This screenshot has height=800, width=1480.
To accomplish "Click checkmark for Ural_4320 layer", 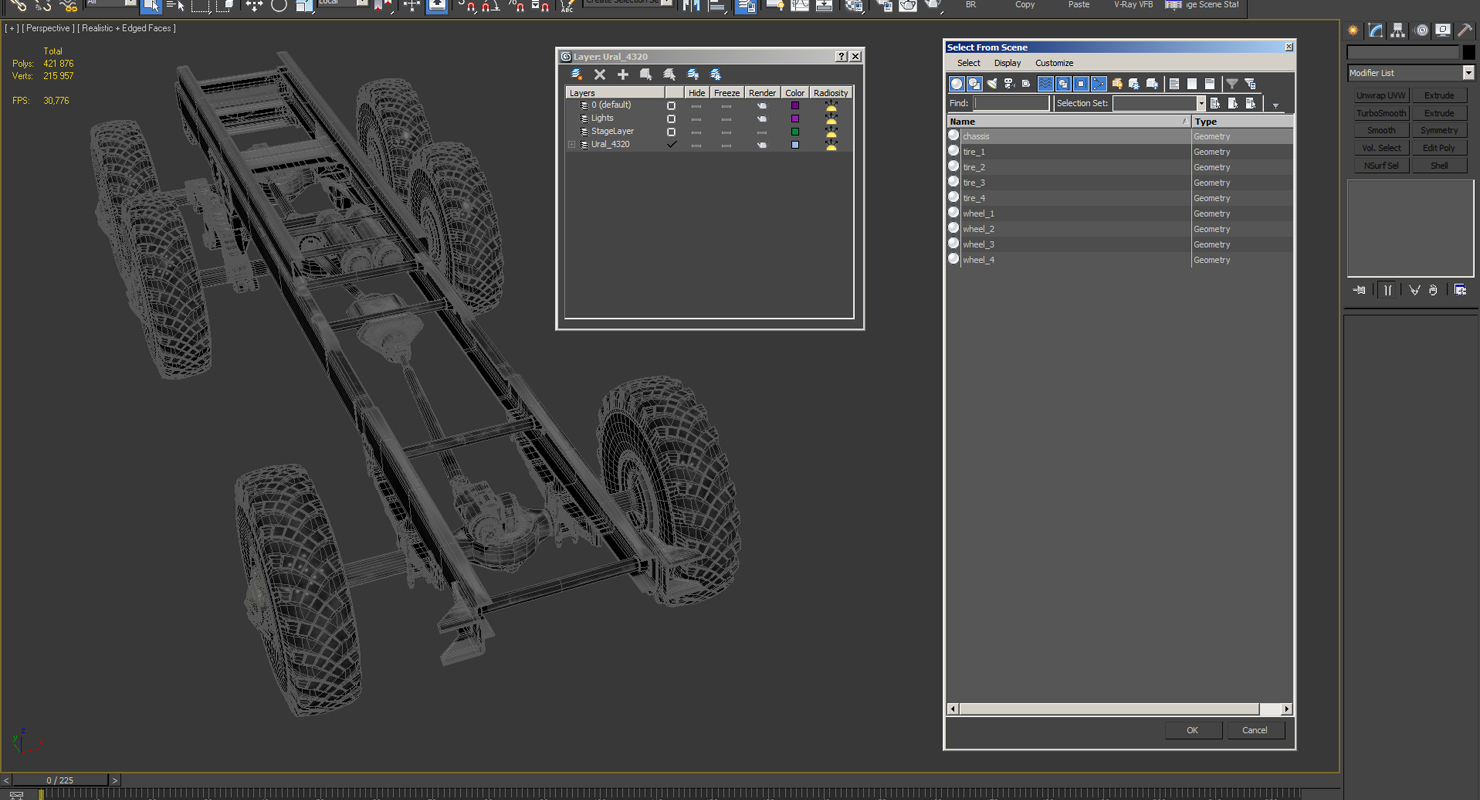I will coord(671,144).
